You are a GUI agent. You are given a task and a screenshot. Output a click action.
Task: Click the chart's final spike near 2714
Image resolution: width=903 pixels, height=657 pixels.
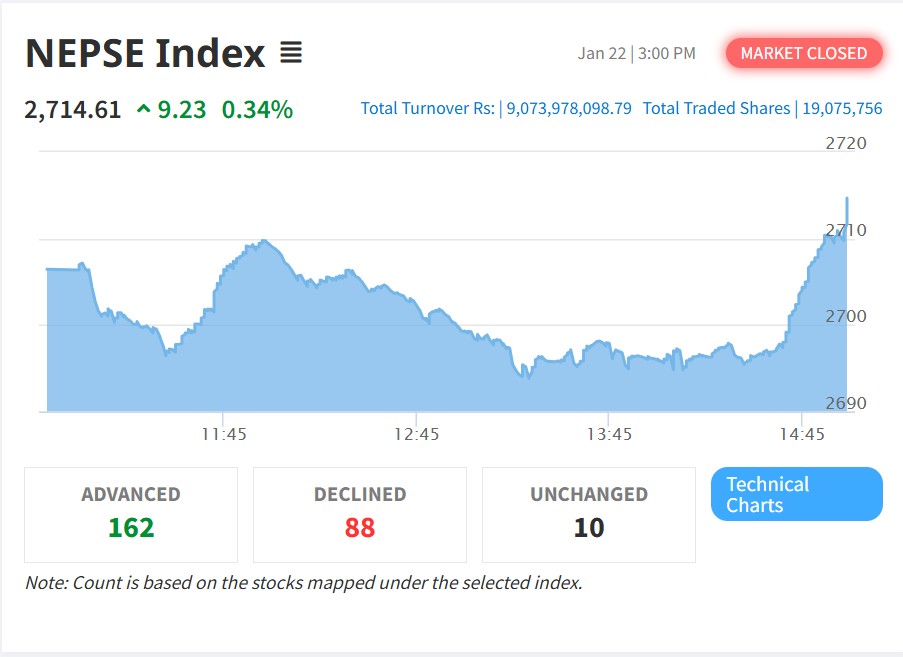pos(847,200)
